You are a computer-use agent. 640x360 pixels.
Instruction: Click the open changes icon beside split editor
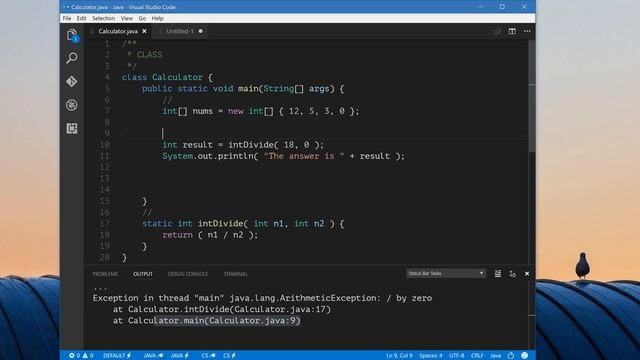[497, 31]
